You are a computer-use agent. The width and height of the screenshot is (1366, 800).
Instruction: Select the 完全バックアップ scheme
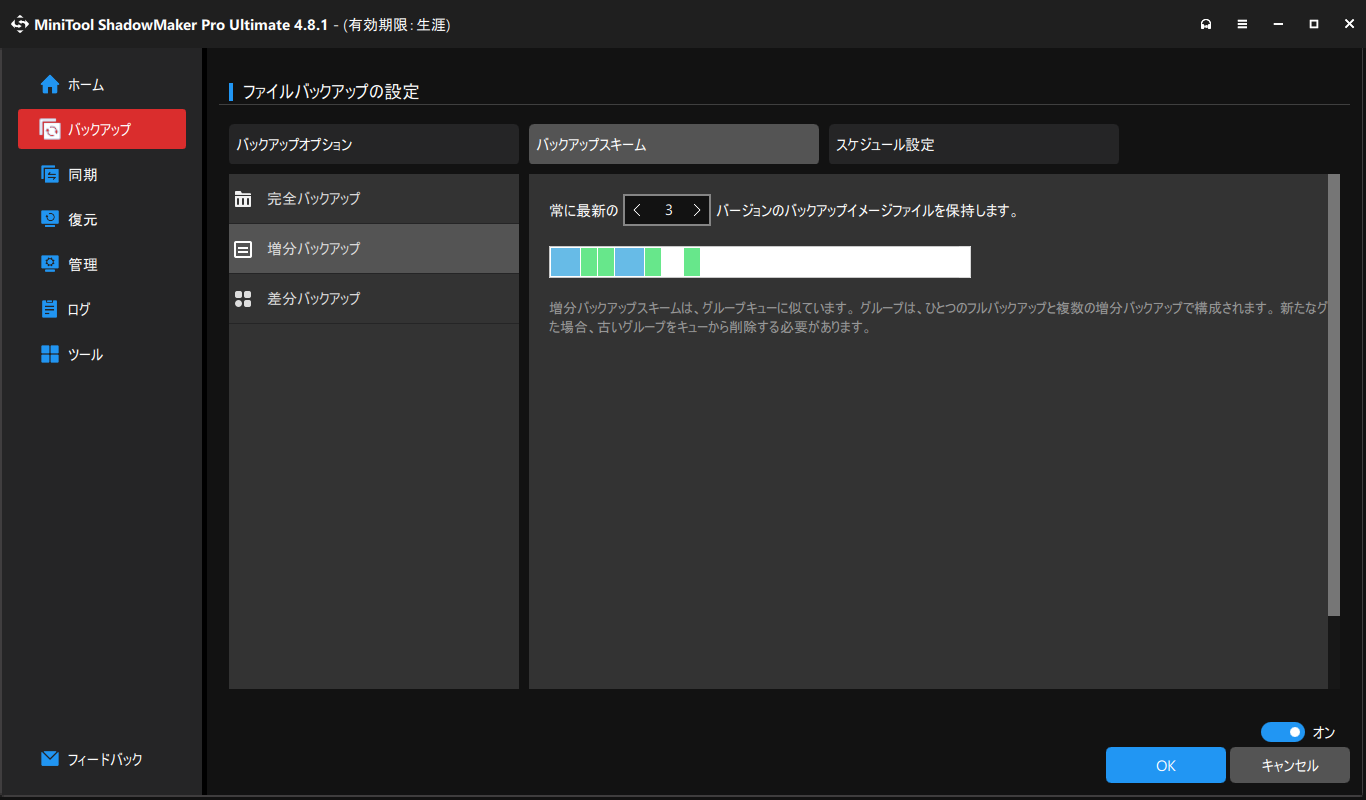[374, 199]
